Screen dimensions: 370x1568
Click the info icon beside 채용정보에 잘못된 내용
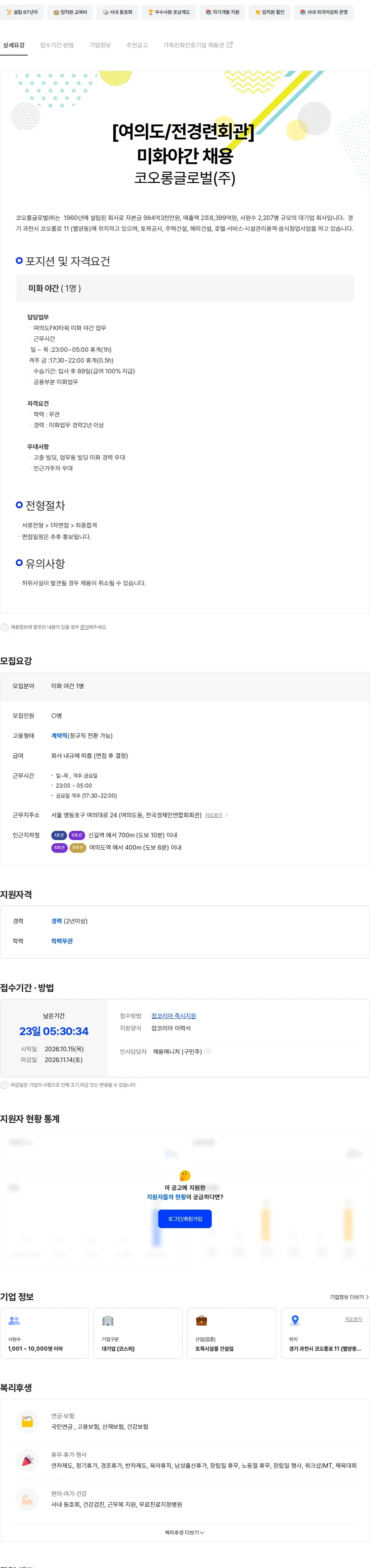(x=5, y=627)
